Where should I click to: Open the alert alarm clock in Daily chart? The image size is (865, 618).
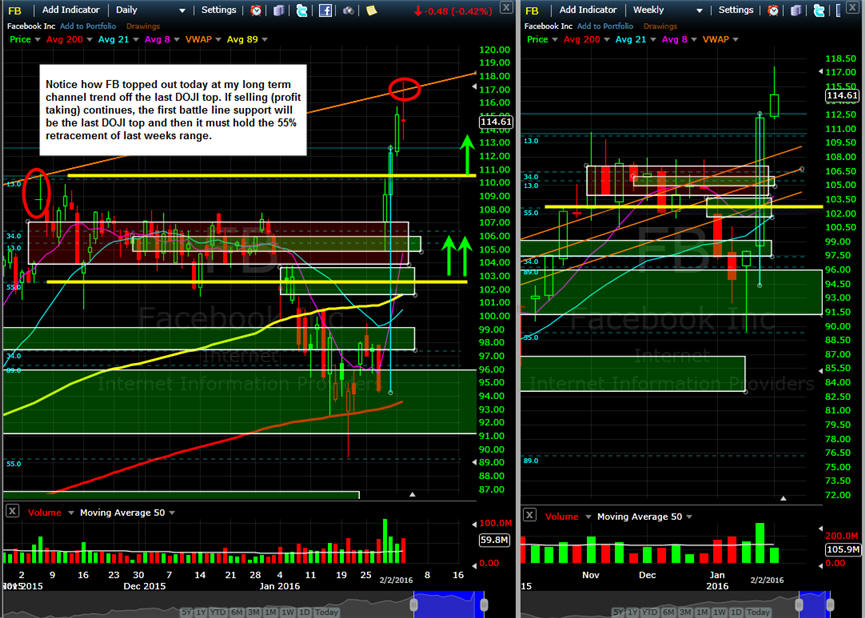(x=256, y=10)
